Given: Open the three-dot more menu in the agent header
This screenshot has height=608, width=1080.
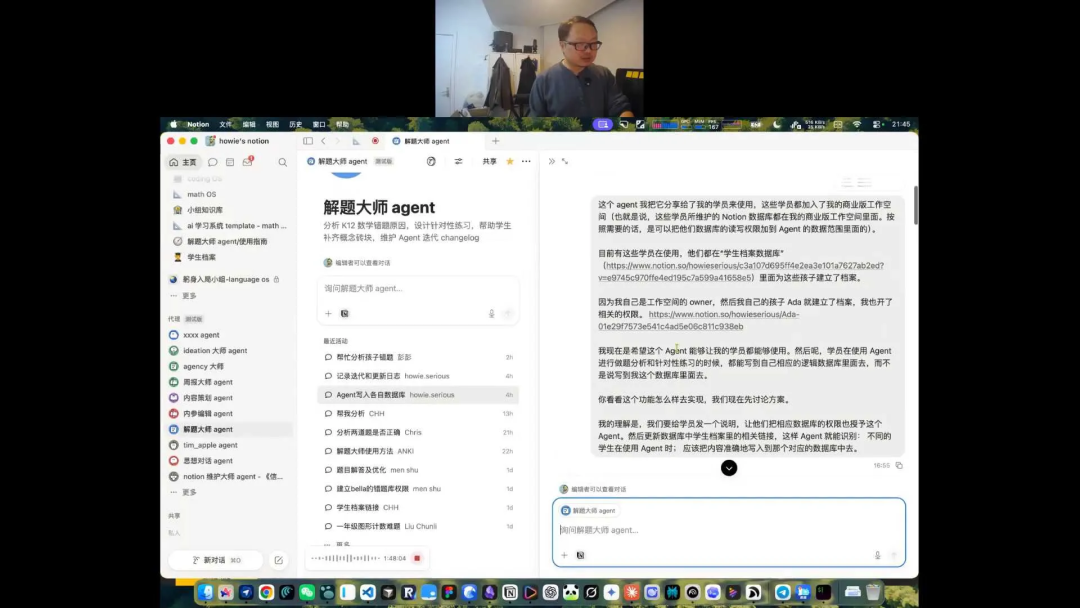Looking at the screenshot, I should tap(526, 161).
